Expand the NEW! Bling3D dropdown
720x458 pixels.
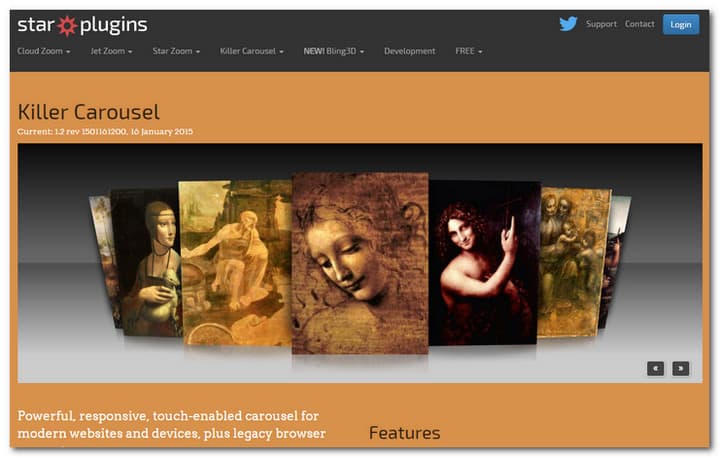[334, 51]
